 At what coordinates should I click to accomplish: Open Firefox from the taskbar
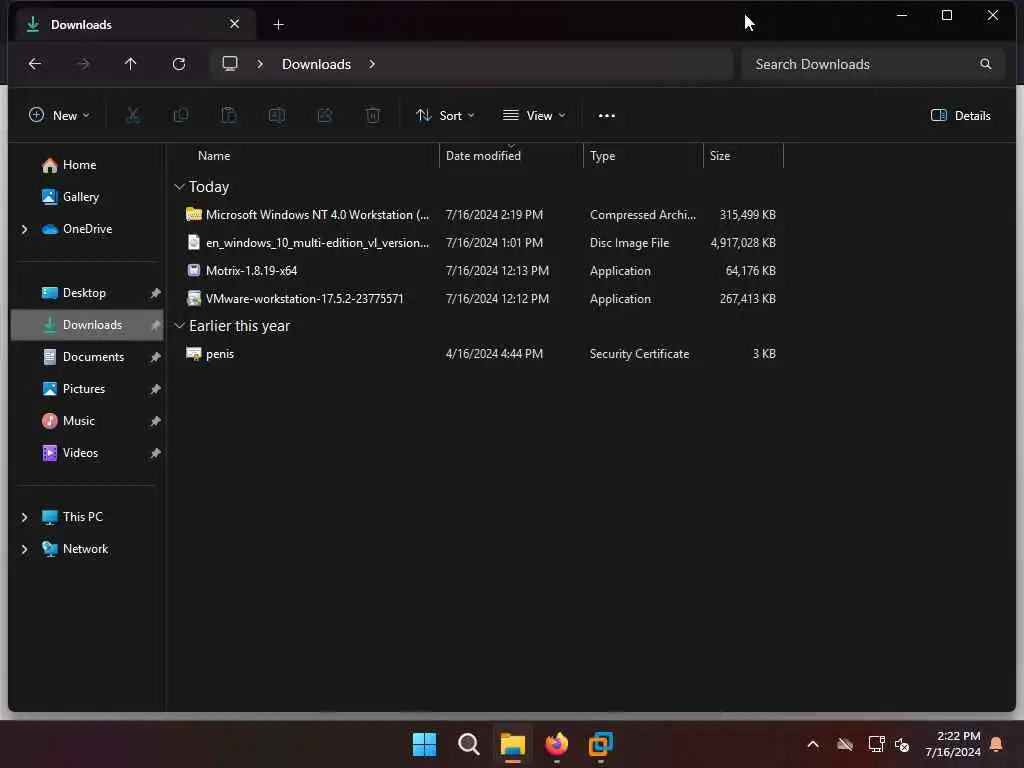click(x=556, y=744)
